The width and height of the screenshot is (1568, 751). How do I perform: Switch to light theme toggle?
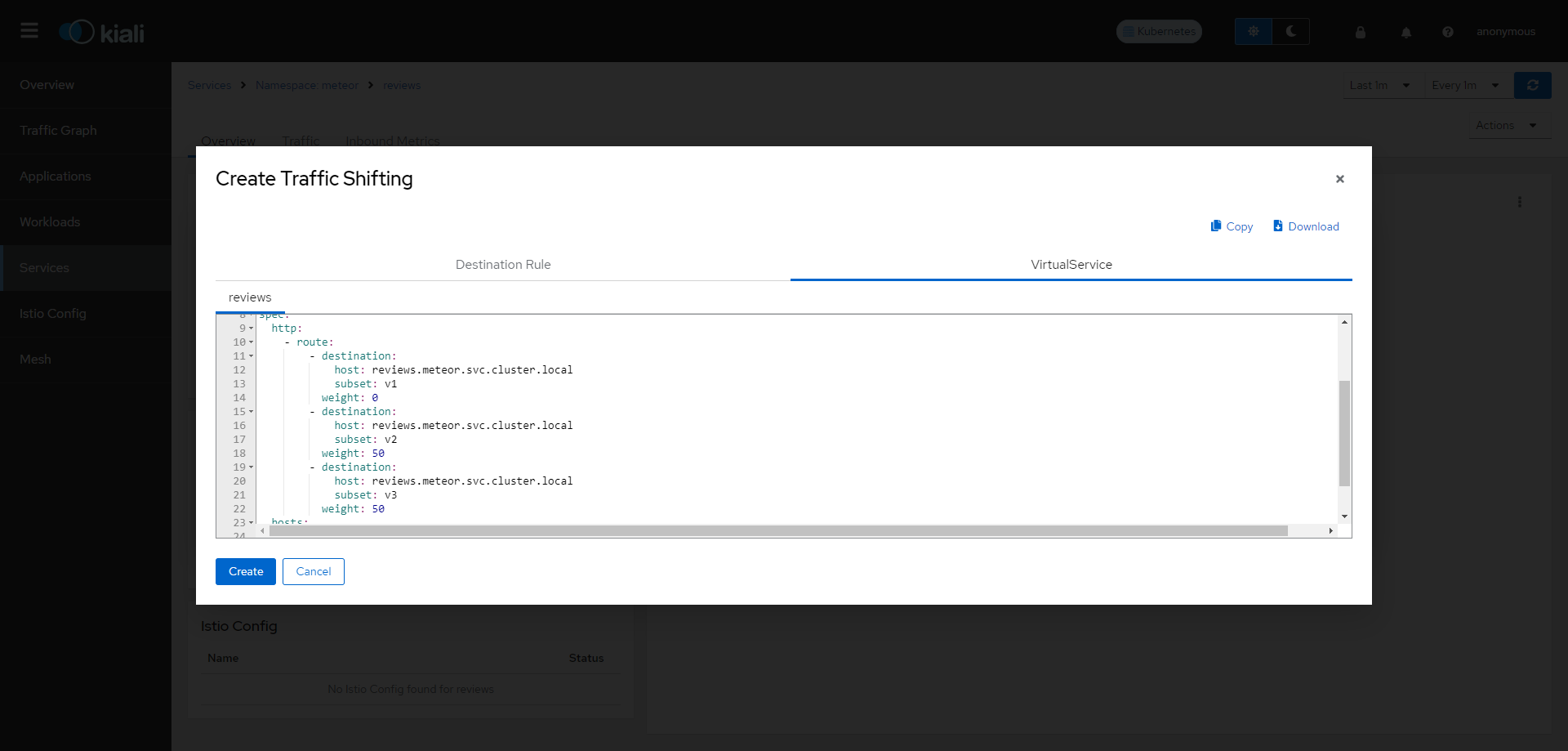pos(1254,31)
